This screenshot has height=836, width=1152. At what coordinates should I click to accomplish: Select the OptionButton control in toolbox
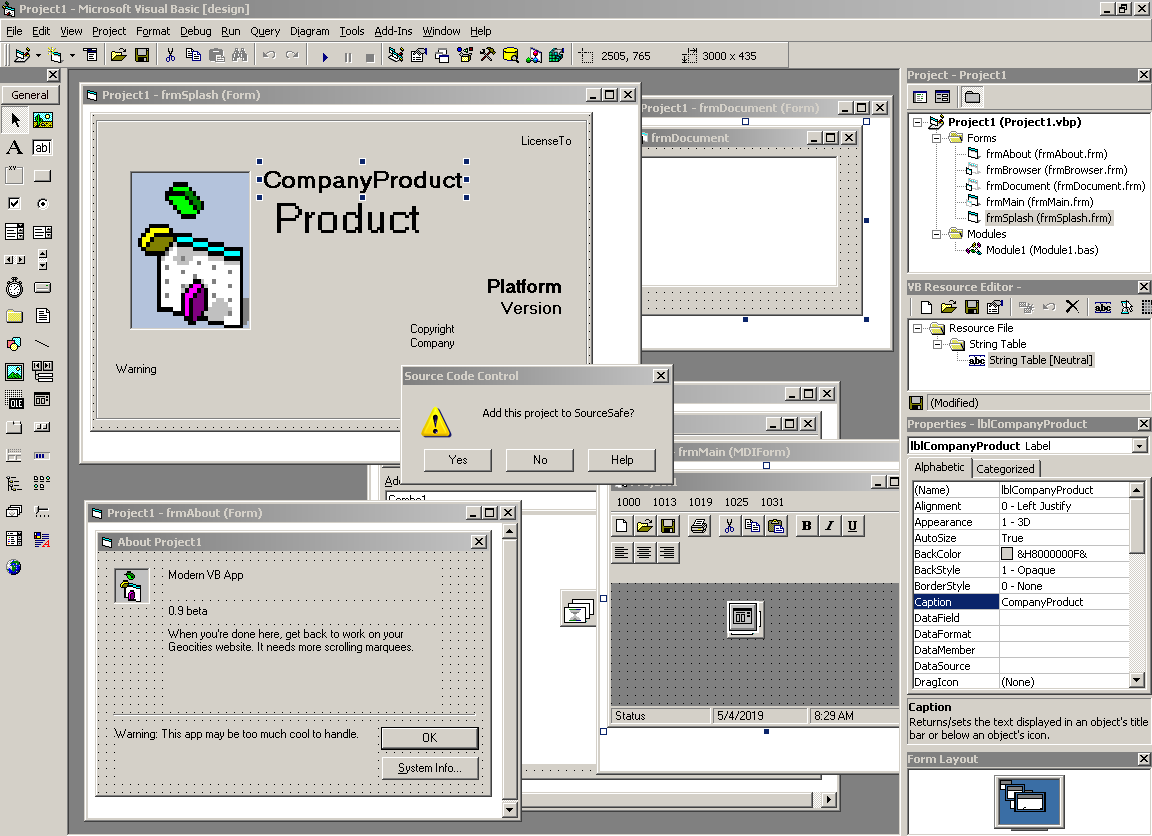pyautogui.click(x=43, y=203)
